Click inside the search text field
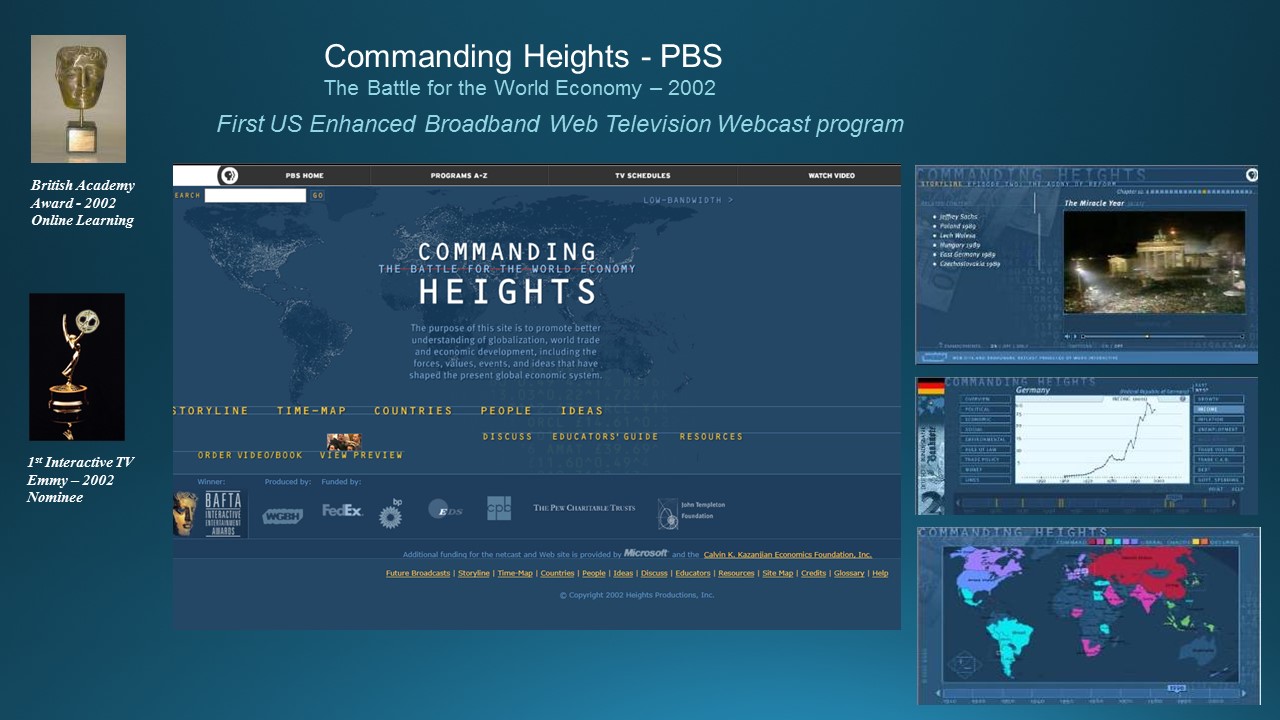The height and width of the screenshot is (720, 1280). (x=255, y=196)
